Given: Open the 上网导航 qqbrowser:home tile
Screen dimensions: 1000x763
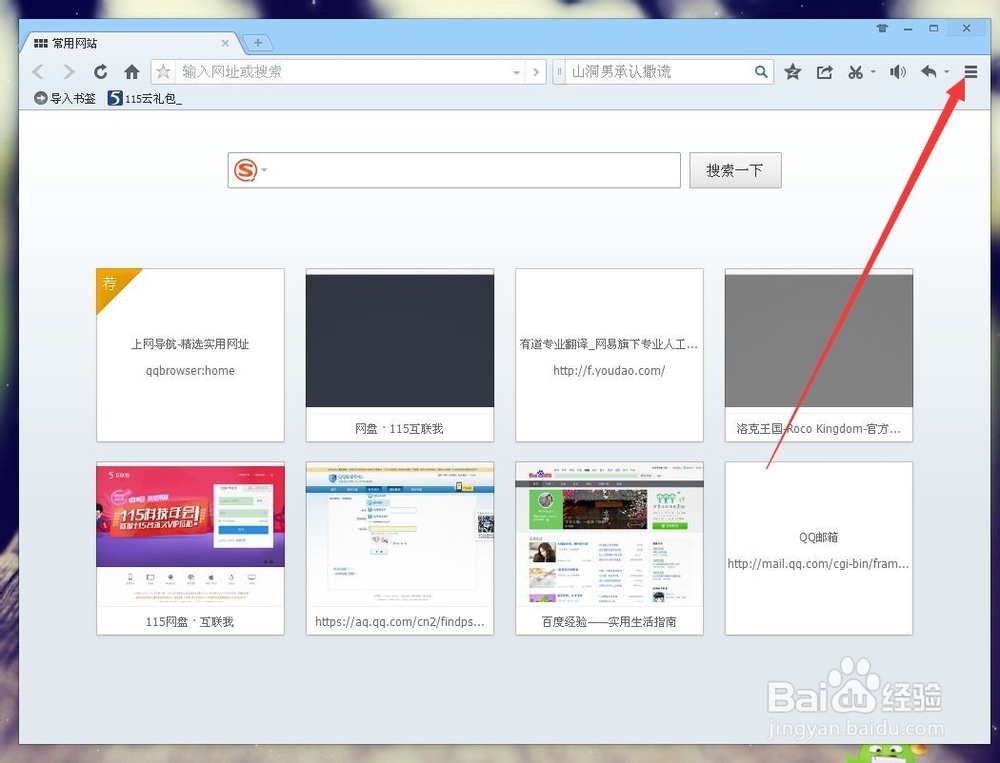Looking at the screenshot, I should coord(190,355).
